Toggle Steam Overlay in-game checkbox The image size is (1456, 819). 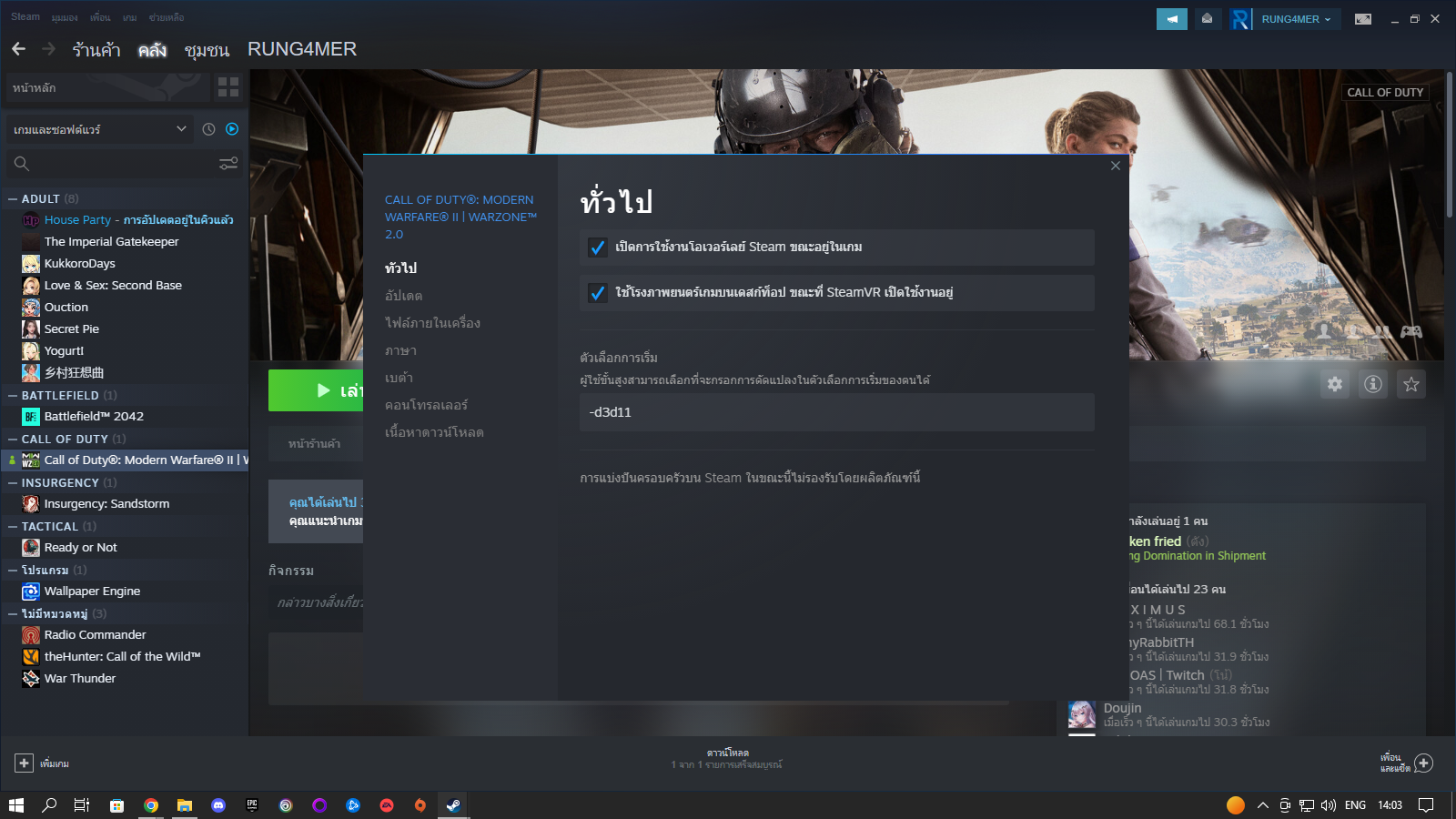click(598, 248)
